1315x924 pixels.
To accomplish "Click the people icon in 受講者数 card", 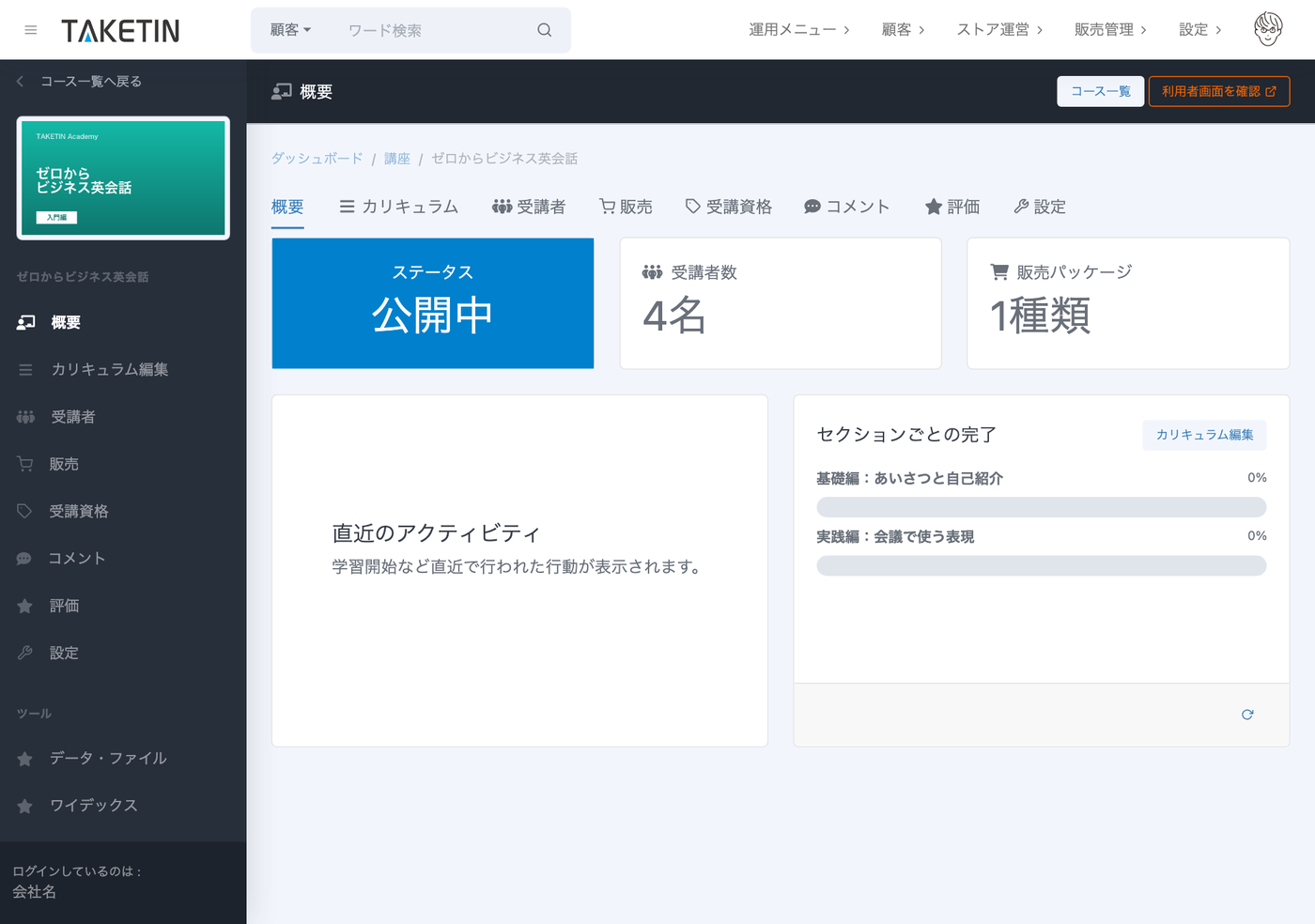I will pyautogui.click(x=652, y=272).
